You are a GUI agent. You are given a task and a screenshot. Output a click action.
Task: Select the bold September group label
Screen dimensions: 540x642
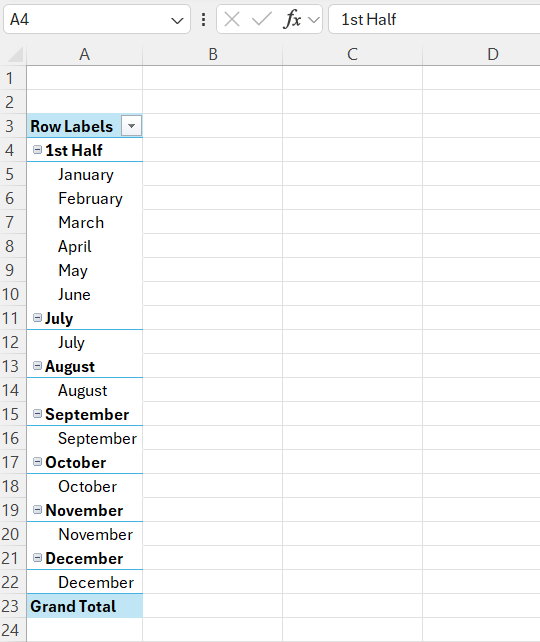87,415
